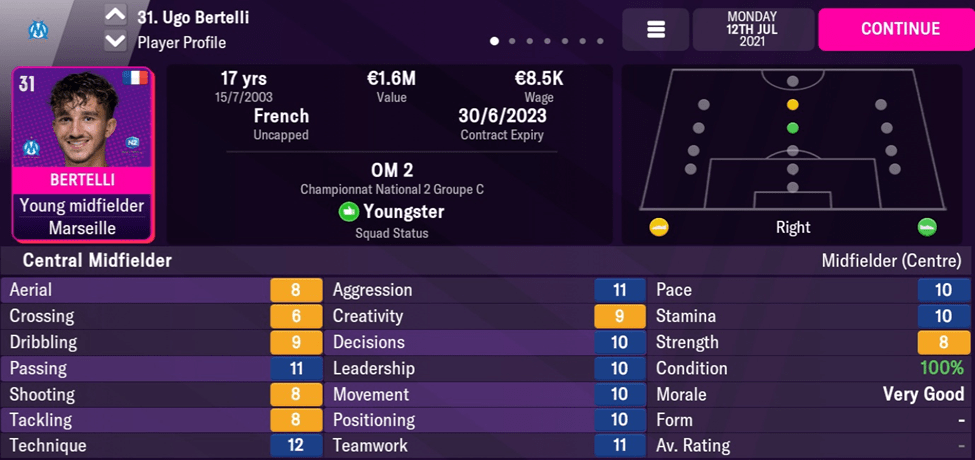Click the yellow position dot on pitch
Viewport: 975px width, 460px height.
click(792, 104)
